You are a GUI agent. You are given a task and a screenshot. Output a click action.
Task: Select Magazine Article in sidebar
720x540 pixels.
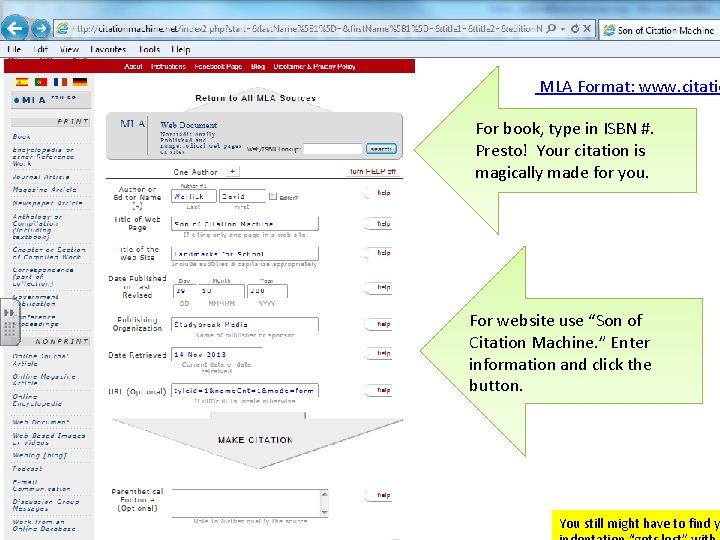tap(44, 190)
